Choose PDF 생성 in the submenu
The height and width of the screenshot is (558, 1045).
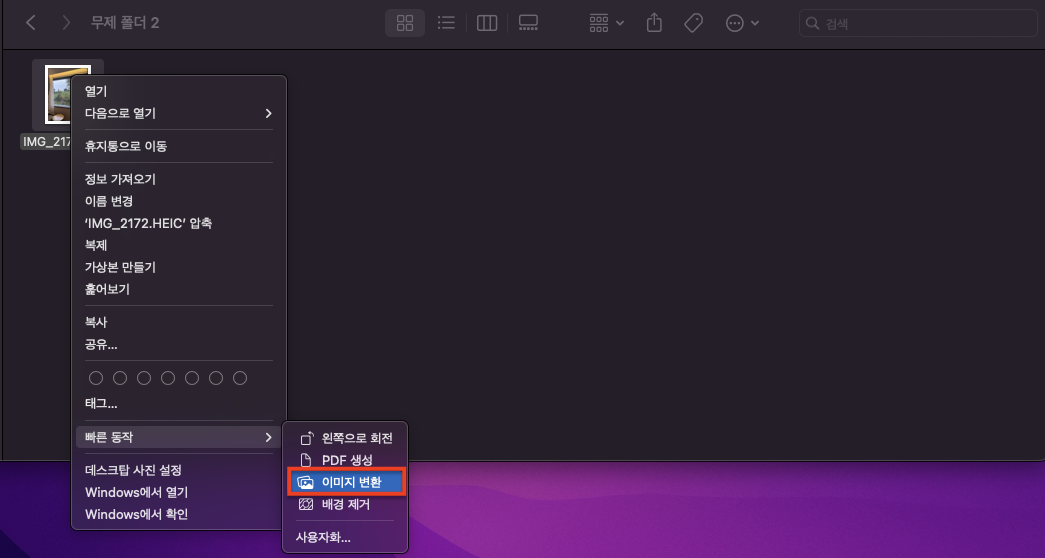345,460
